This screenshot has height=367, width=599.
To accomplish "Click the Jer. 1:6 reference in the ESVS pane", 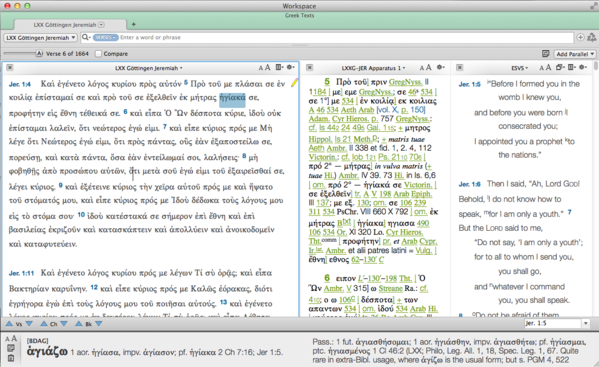I will click(469, 184).
